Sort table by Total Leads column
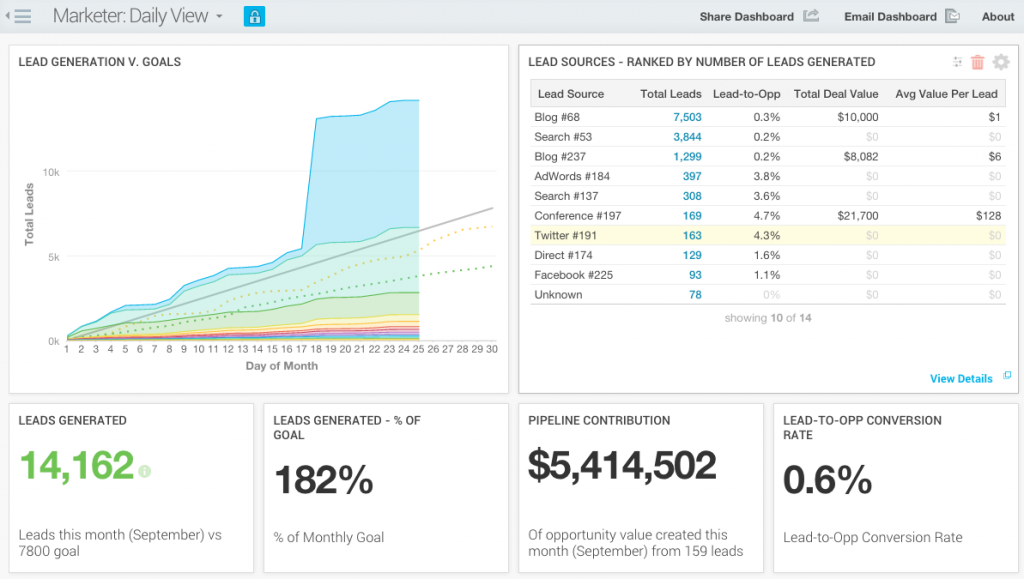The image size is (1024, 579). point(670,94)
